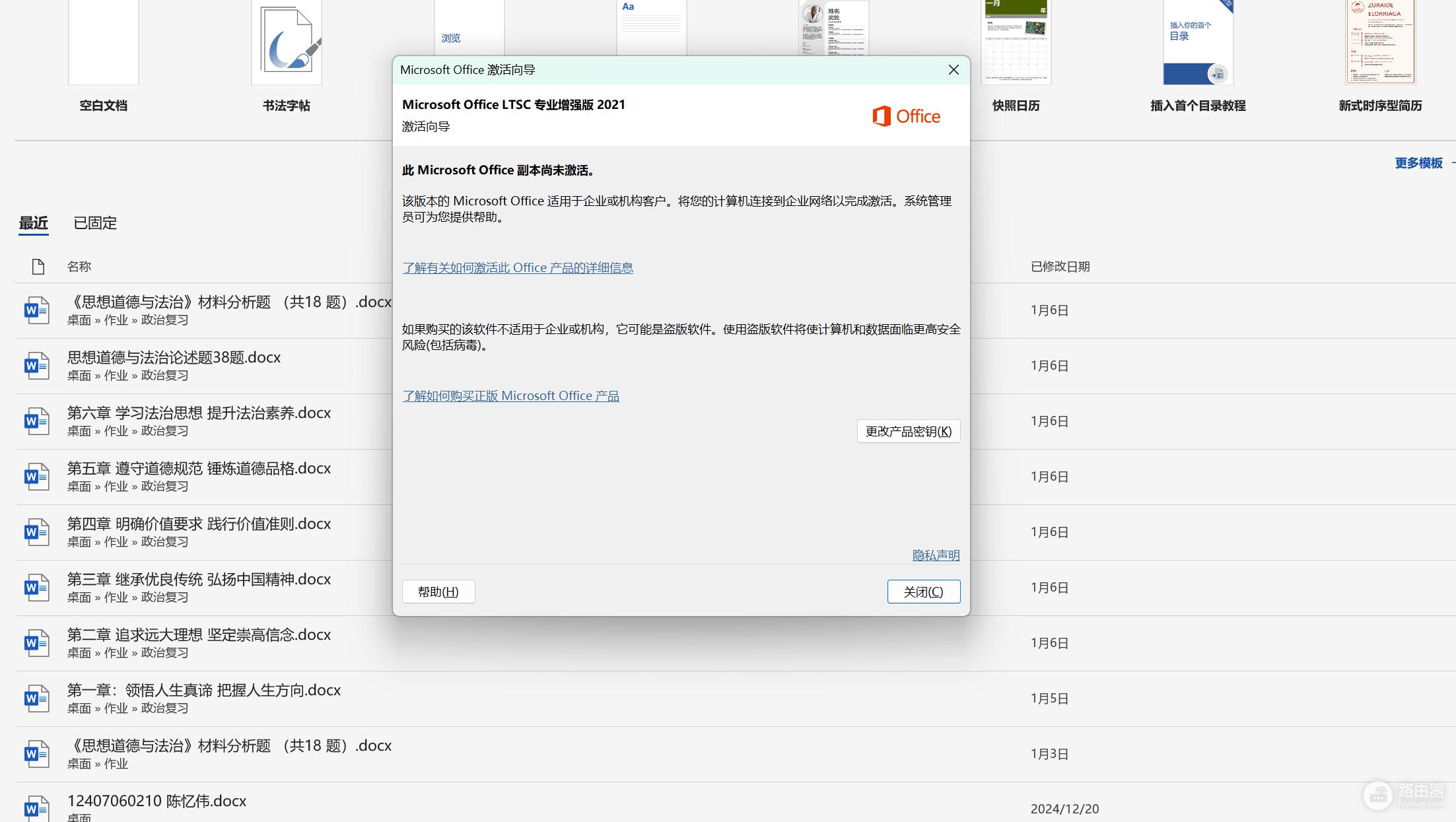Viewport: 1456px width, 822px height.
Task: Click the Office logo in activation wizard
Action: coord(906,116)
